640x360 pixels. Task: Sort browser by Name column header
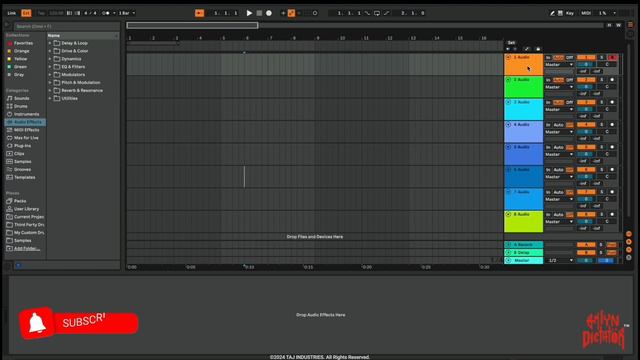tap(83, 36)
